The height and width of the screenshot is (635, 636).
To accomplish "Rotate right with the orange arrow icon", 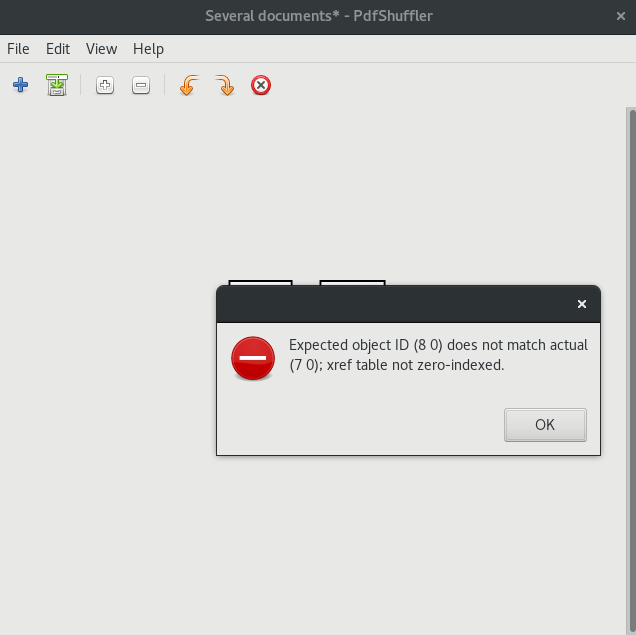I will [x=225, y=85].
